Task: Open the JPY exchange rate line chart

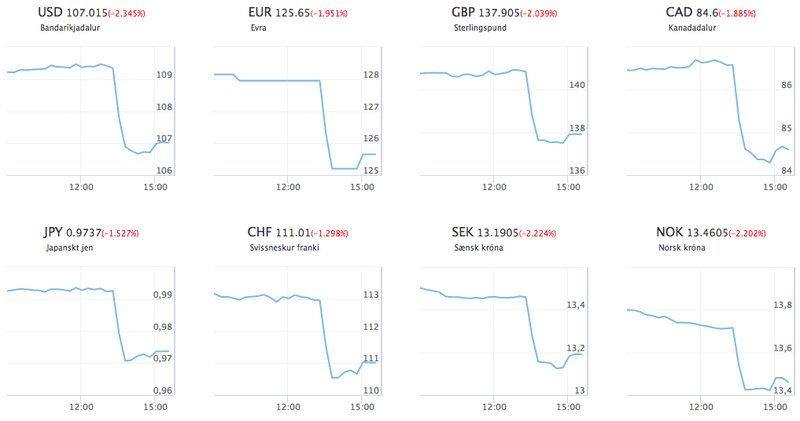Action: (x=88, y=335)
